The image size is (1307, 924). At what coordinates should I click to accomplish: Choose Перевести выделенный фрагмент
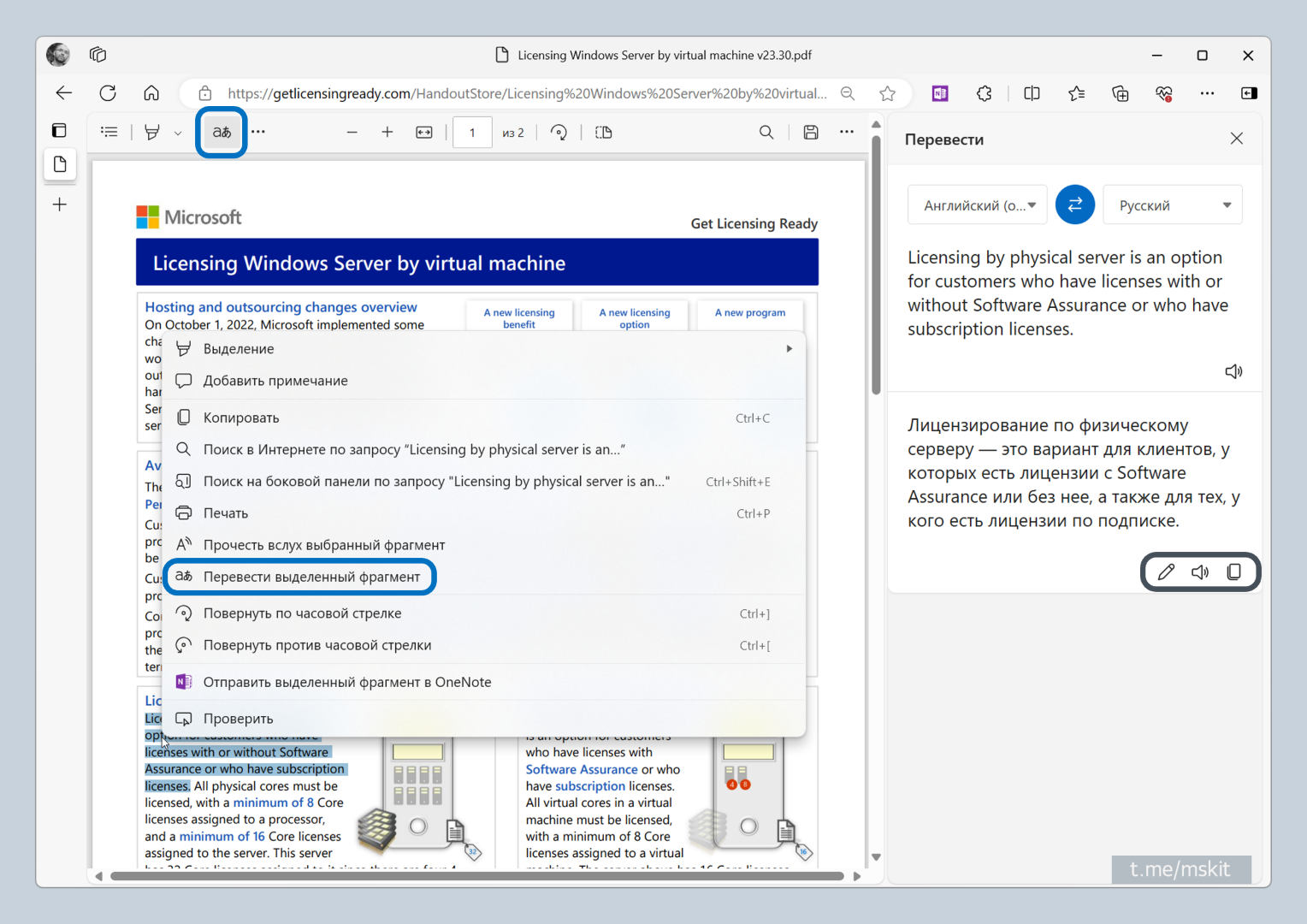pyautogui.click(x=484, y=577)
